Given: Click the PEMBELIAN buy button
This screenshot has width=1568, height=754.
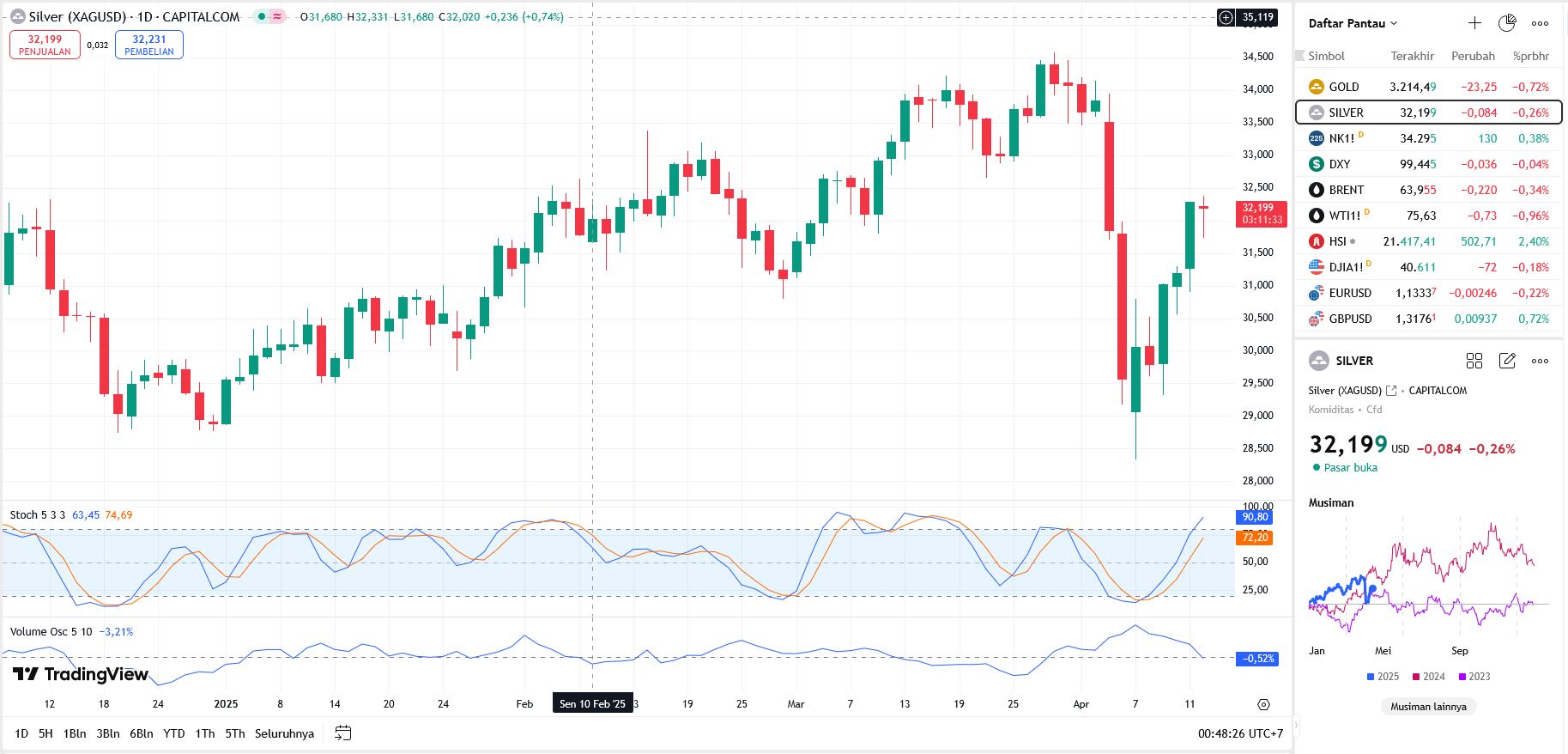Looking at the screenshot, I should tap(149, 45).
